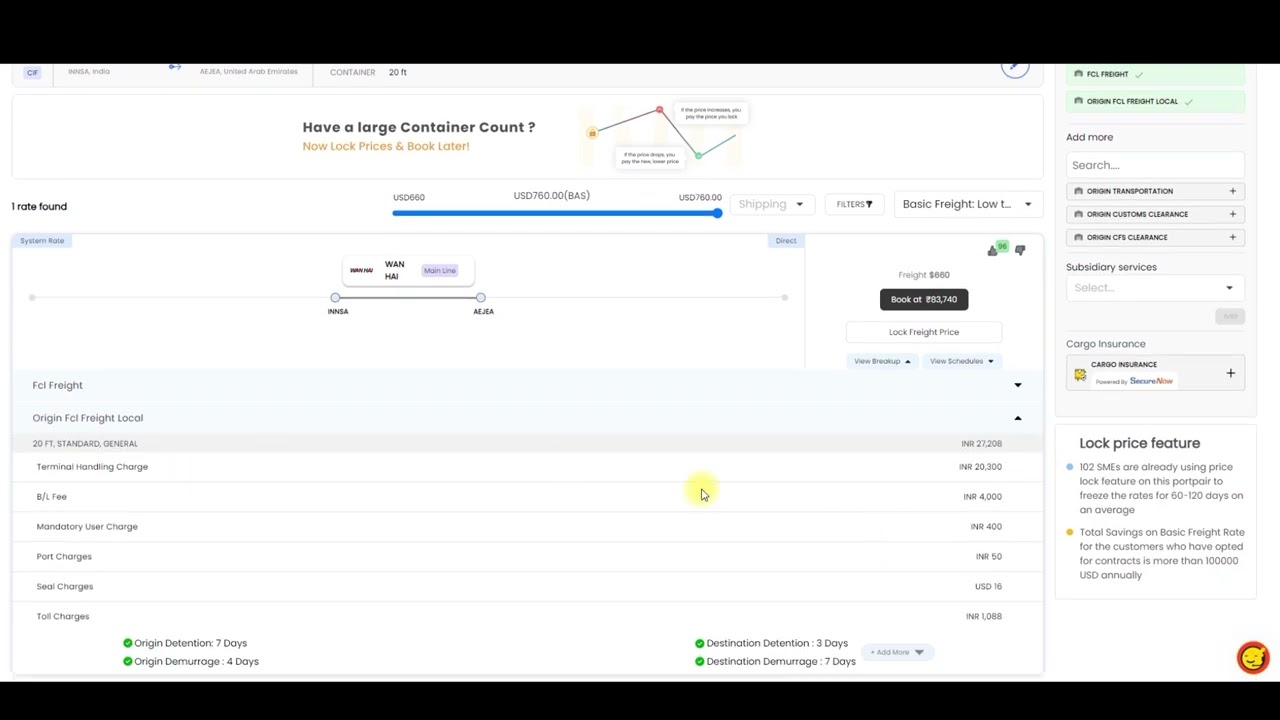Click Port Charges row
This screenshot has width=1280, height=720.
tap(526, 556)
